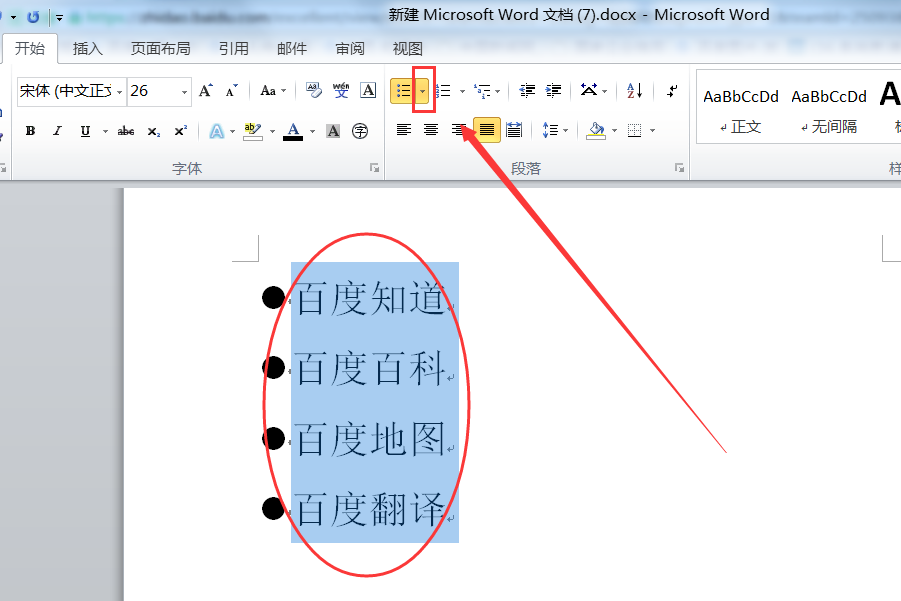Click the multilevel list icon

click(x=483, y=91)
